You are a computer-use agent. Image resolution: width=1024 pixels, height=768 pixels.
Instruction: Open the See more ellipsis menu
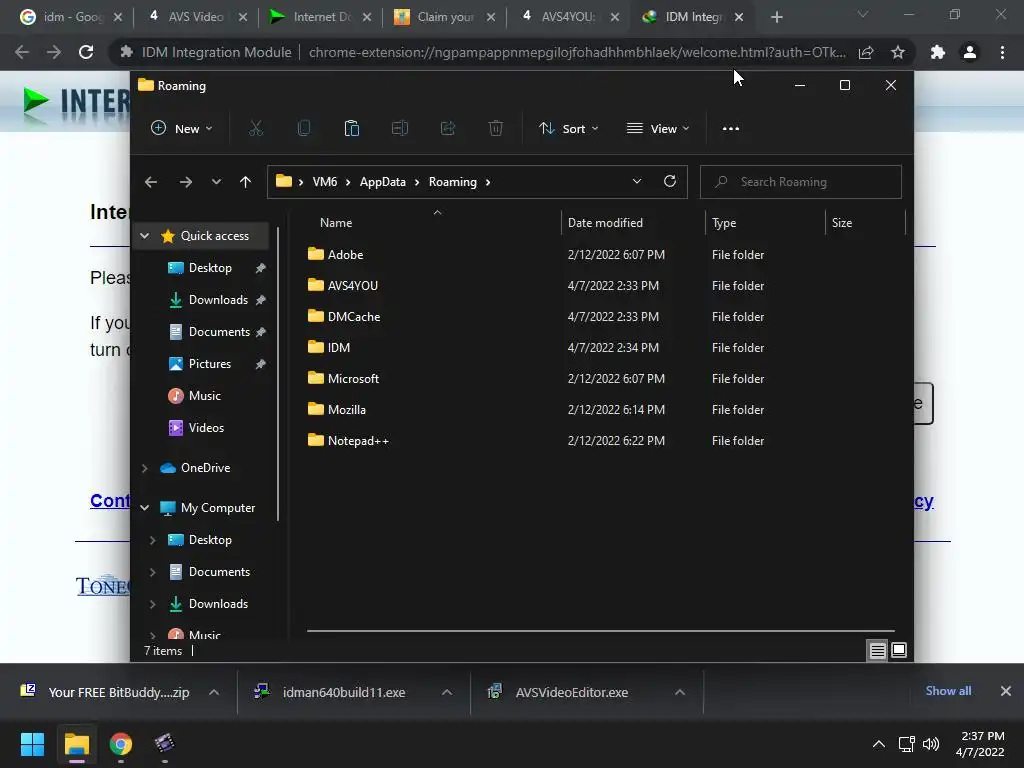click(731, 129)
